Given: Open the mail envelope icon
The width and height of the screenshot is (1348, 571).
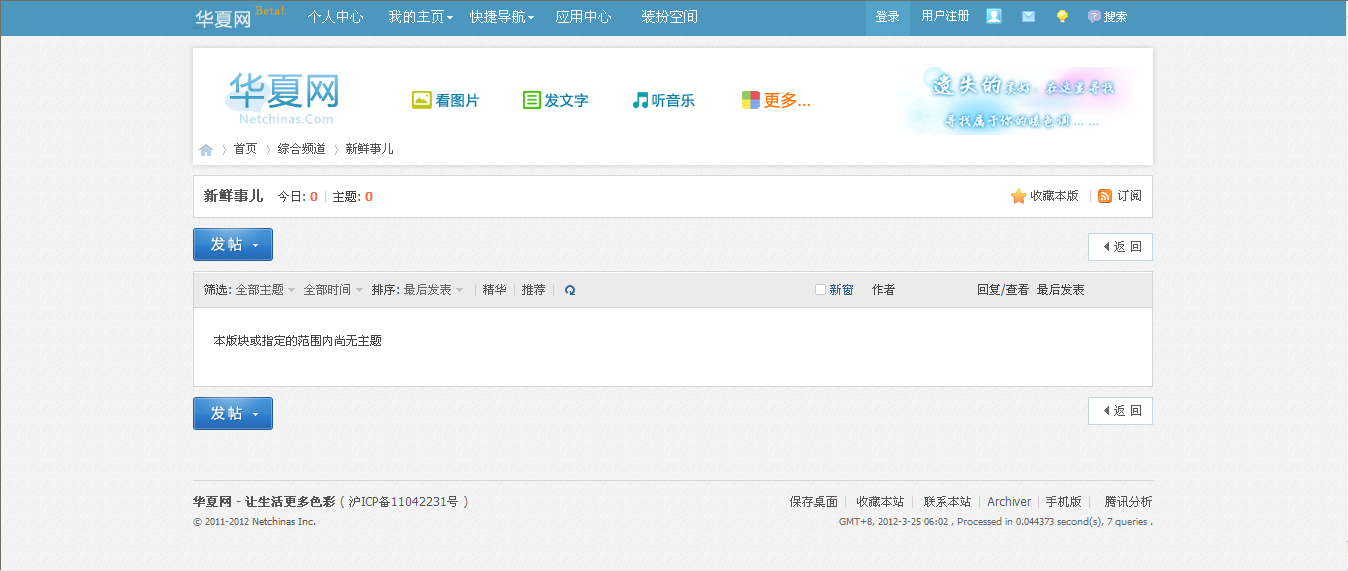Looking at the screenshot, I should coord(1028,17).
